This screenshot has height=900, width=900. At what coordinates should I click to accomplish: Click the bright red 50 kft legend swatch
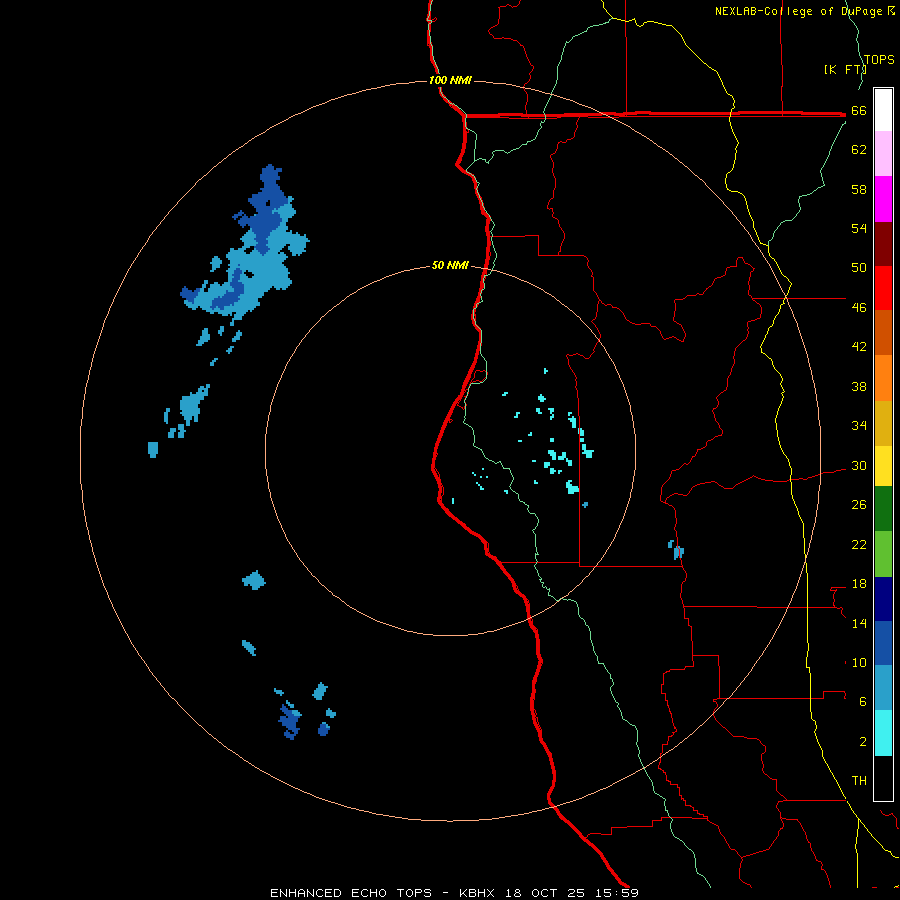pyautogui.click(x=883, y=288)
